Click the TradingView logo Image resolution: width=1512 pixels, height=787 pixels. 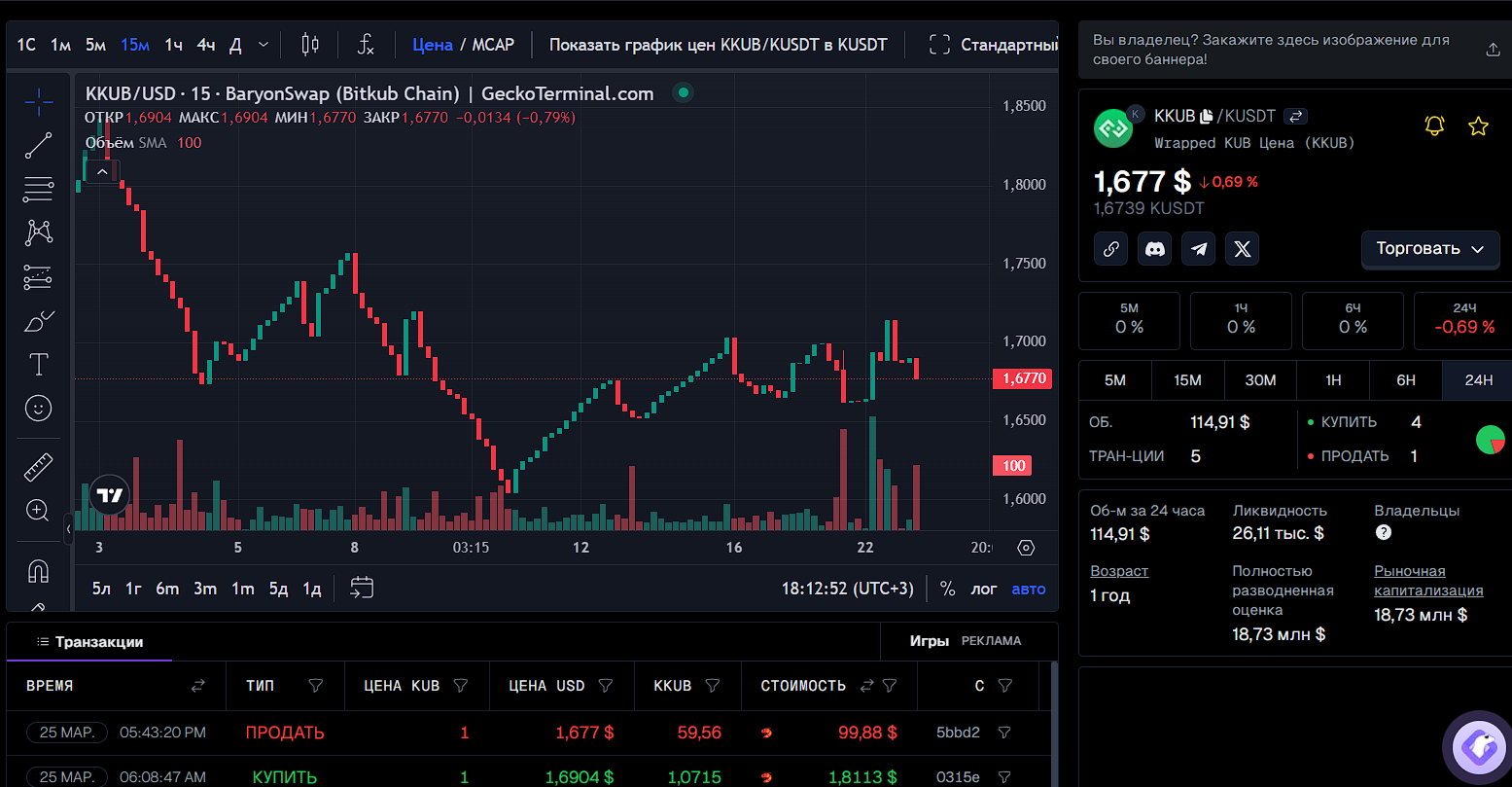[110, 495]
